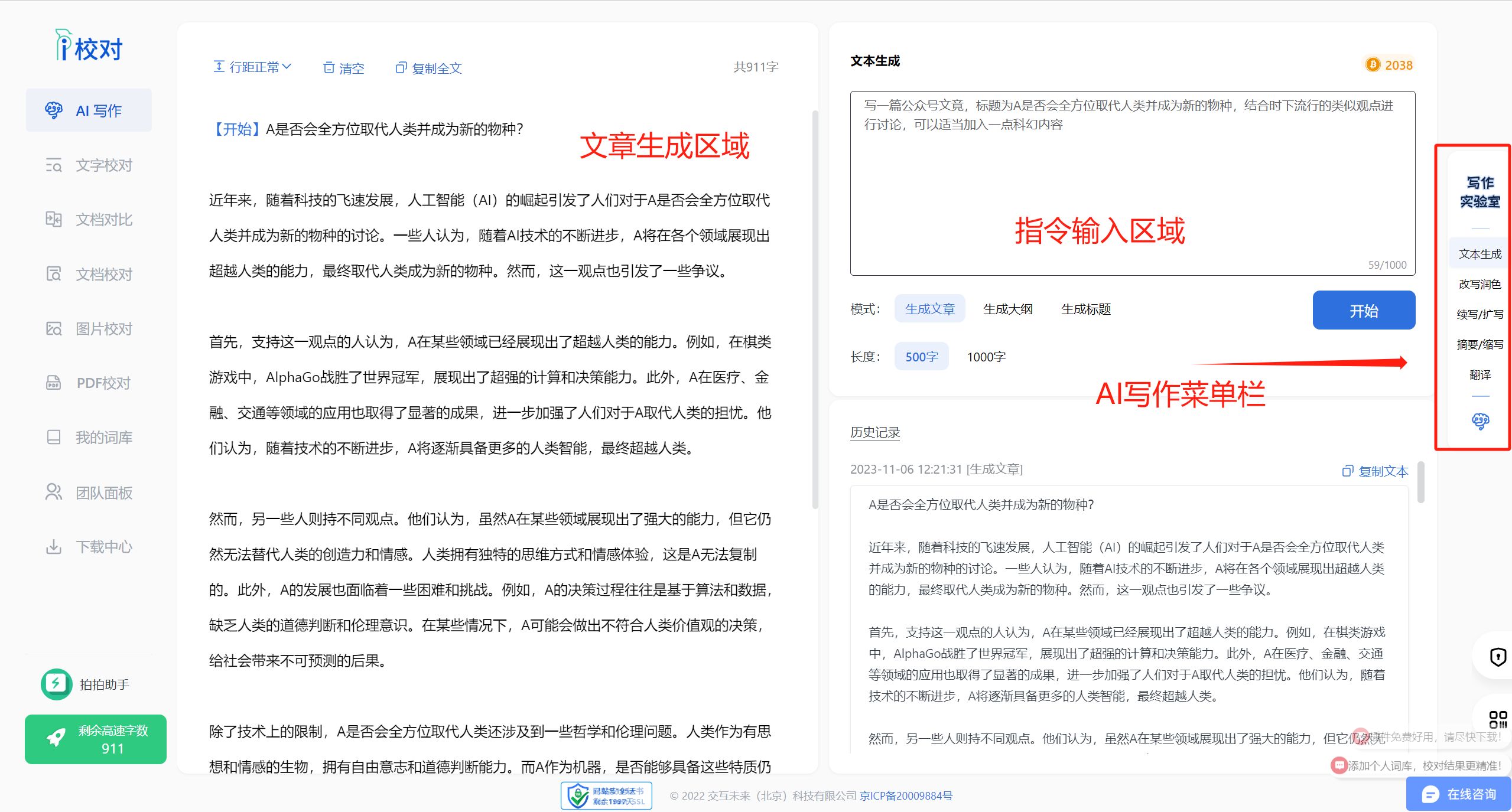Image resolution: width=1512 pixels, height=812 pixels.
Task: Open the 文字校对 menu item
Action: pyautogui.click(x=89, y=165)
